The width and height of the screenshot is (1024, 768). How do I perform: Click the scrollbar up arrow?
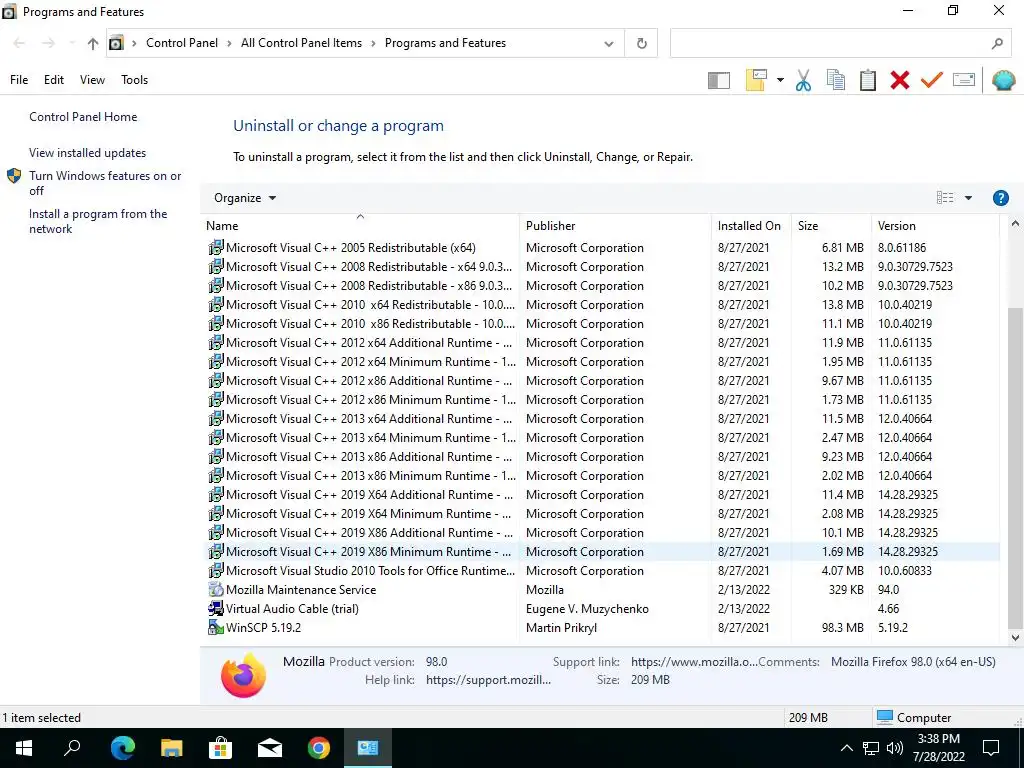(1015, 224)
